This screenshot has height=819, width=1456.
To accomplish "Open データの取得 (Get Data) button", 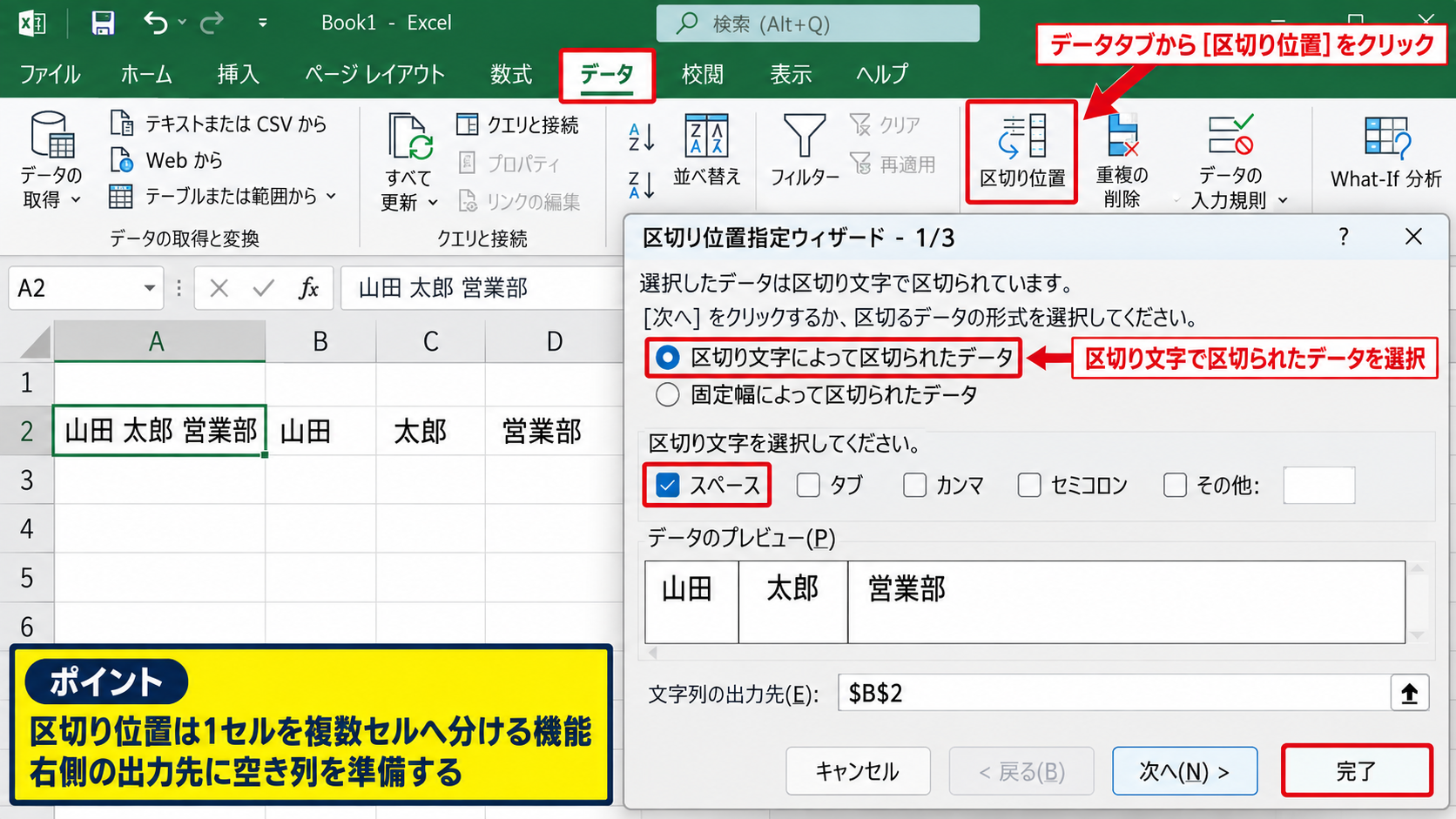I will coord(51,159).
